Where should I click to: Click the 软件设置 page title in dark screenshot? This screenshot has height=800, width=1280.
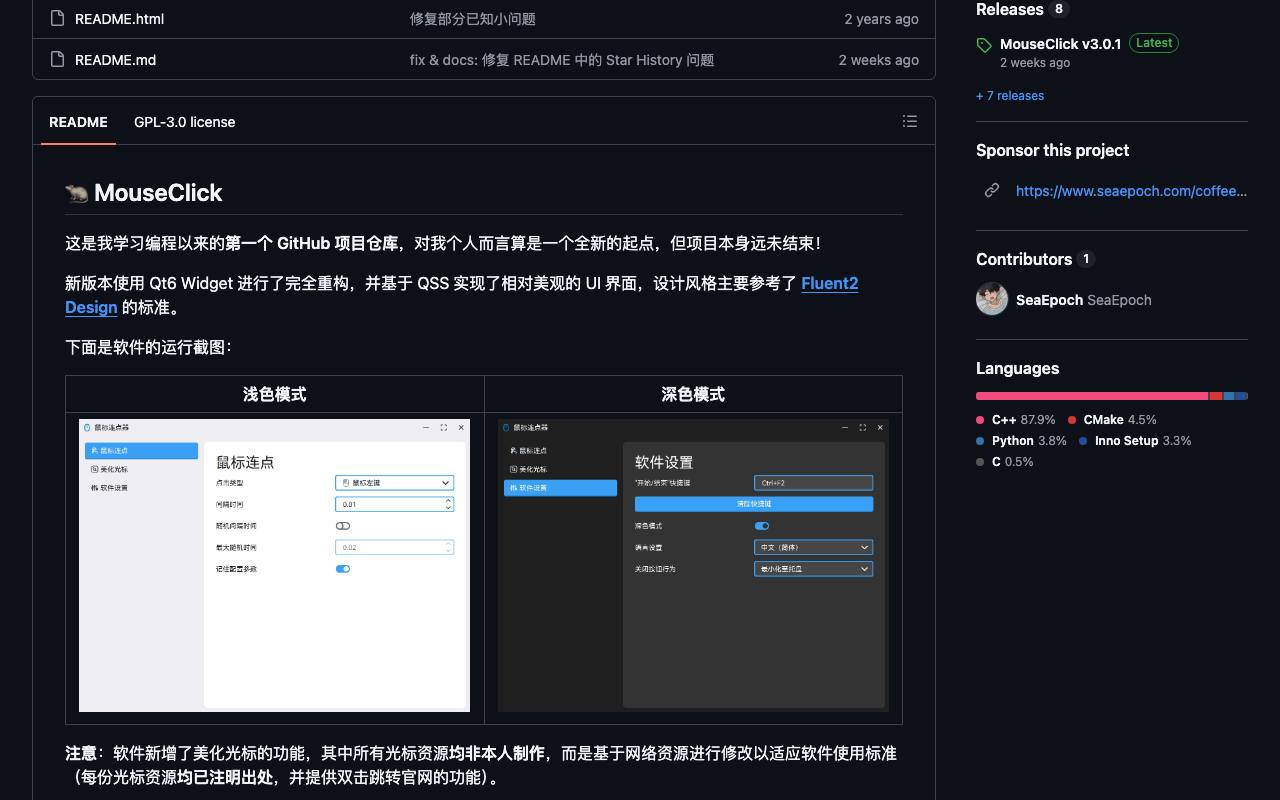tap(664, 462)
